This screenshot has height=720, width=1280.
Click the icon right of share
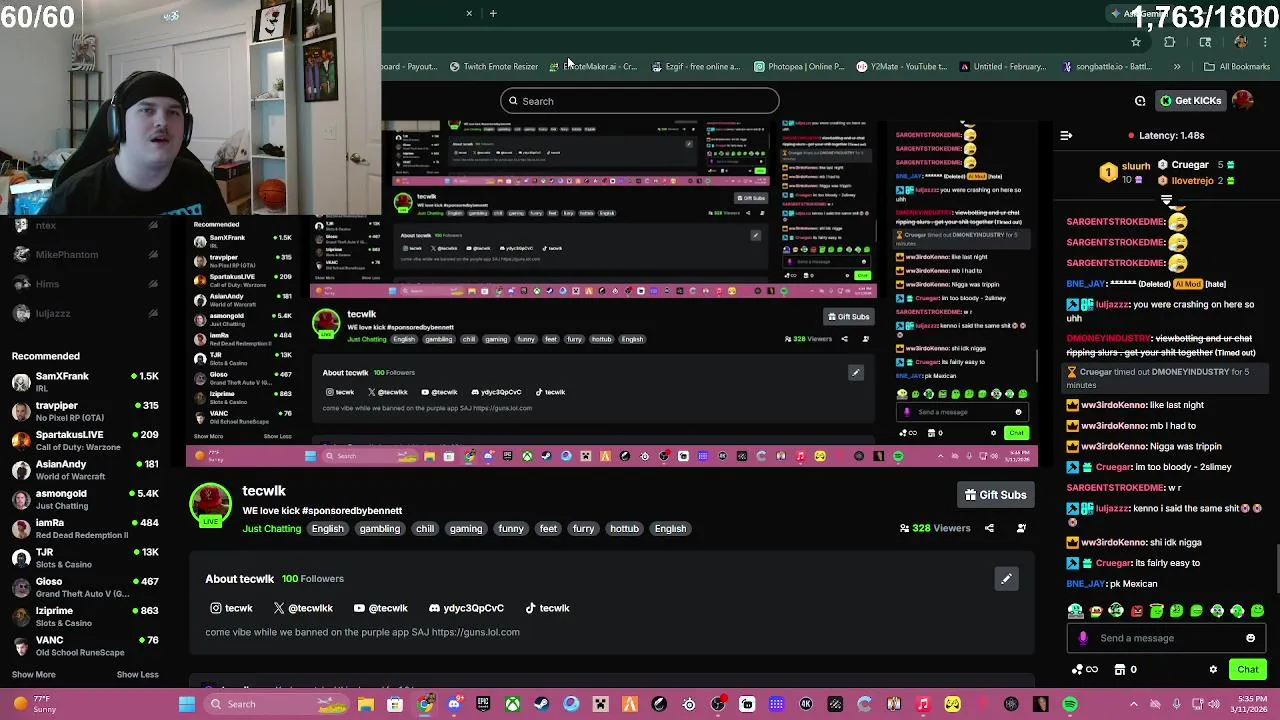pos(1021,528)
